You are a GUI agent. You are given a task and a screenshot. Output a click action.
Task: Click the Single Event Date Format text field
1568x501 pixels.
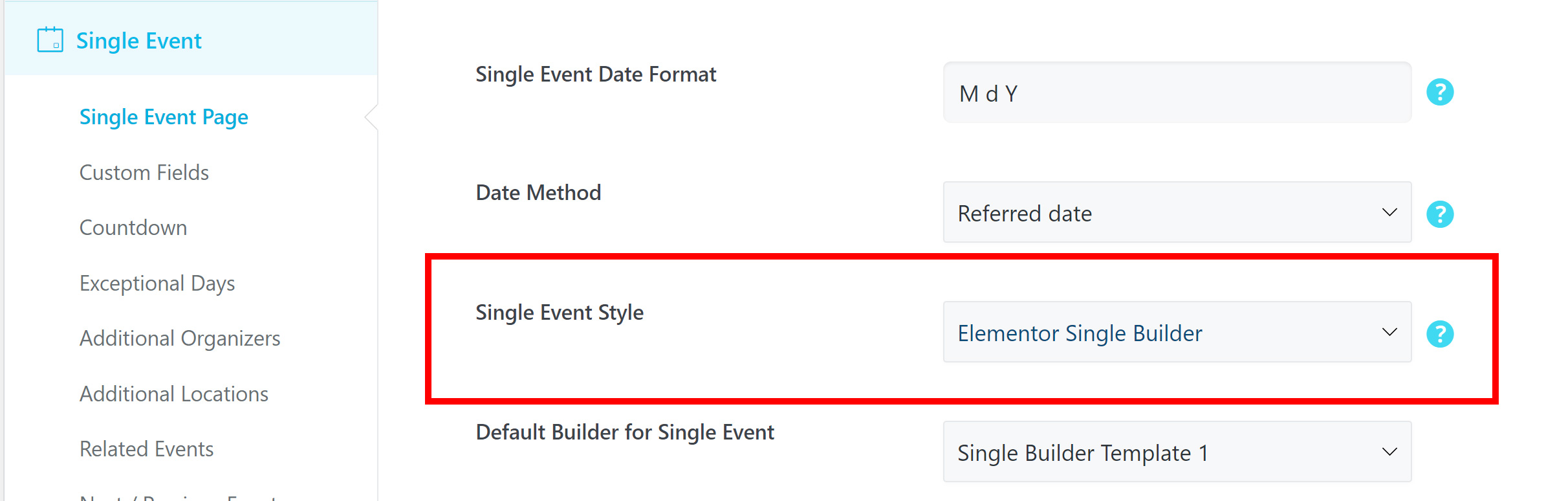1177,93
